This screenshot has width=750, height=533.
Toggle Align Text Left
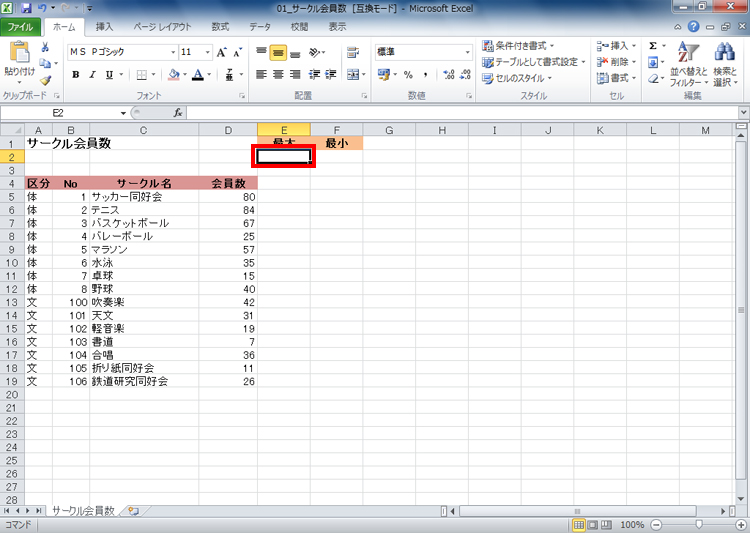coord(261,75)
